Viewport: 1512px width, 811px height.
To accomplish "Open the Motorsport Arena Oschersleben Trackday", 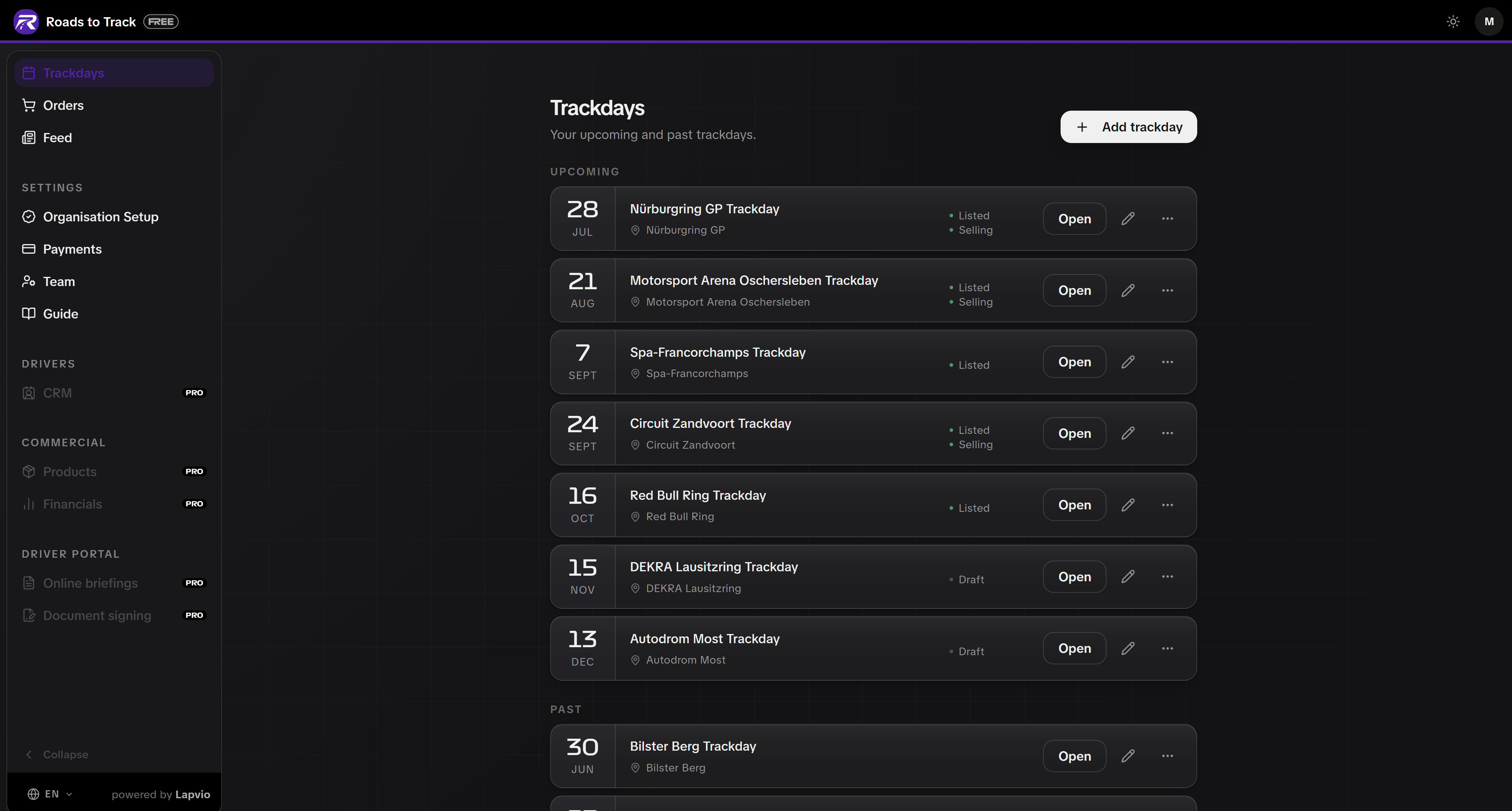I will coord(1074,290).
